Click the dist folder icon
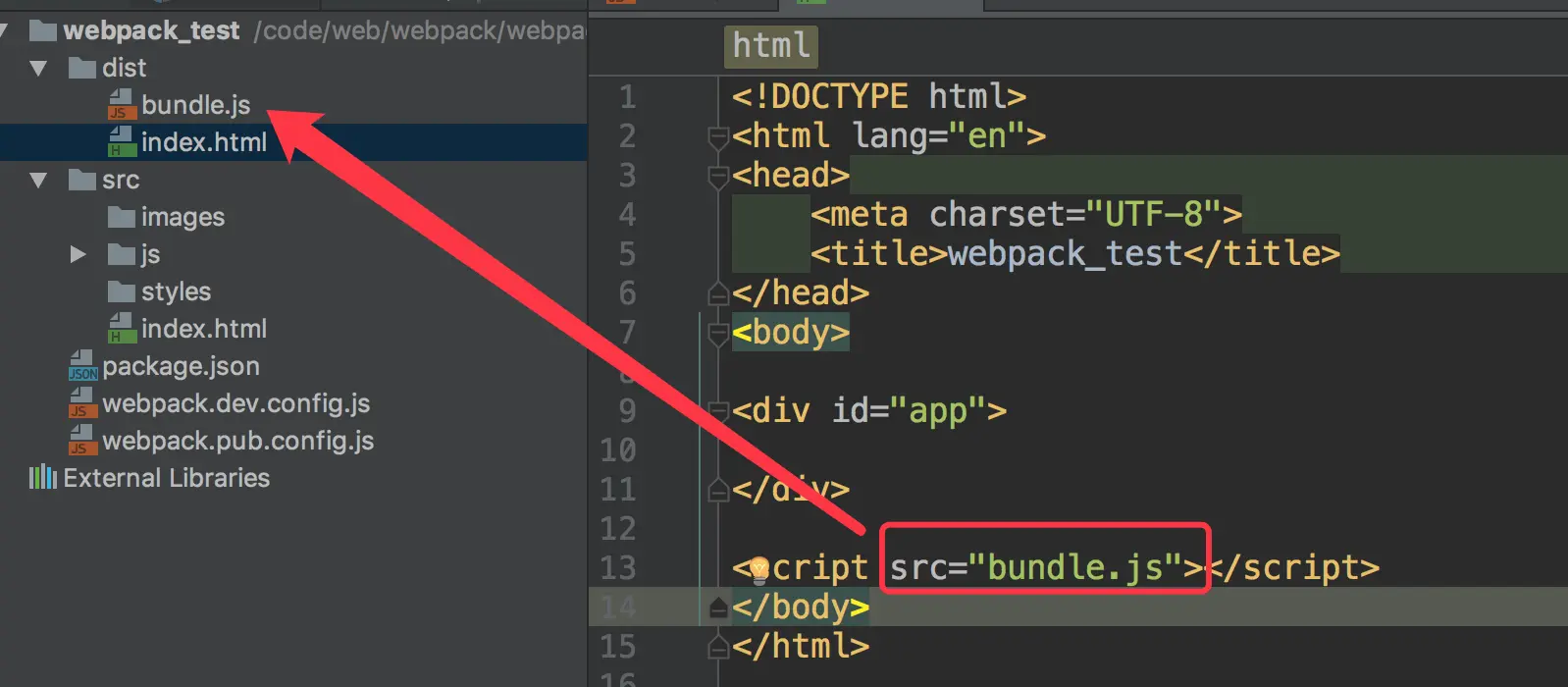The height and width of the screenshot is (687, 1568). point(82,68)
